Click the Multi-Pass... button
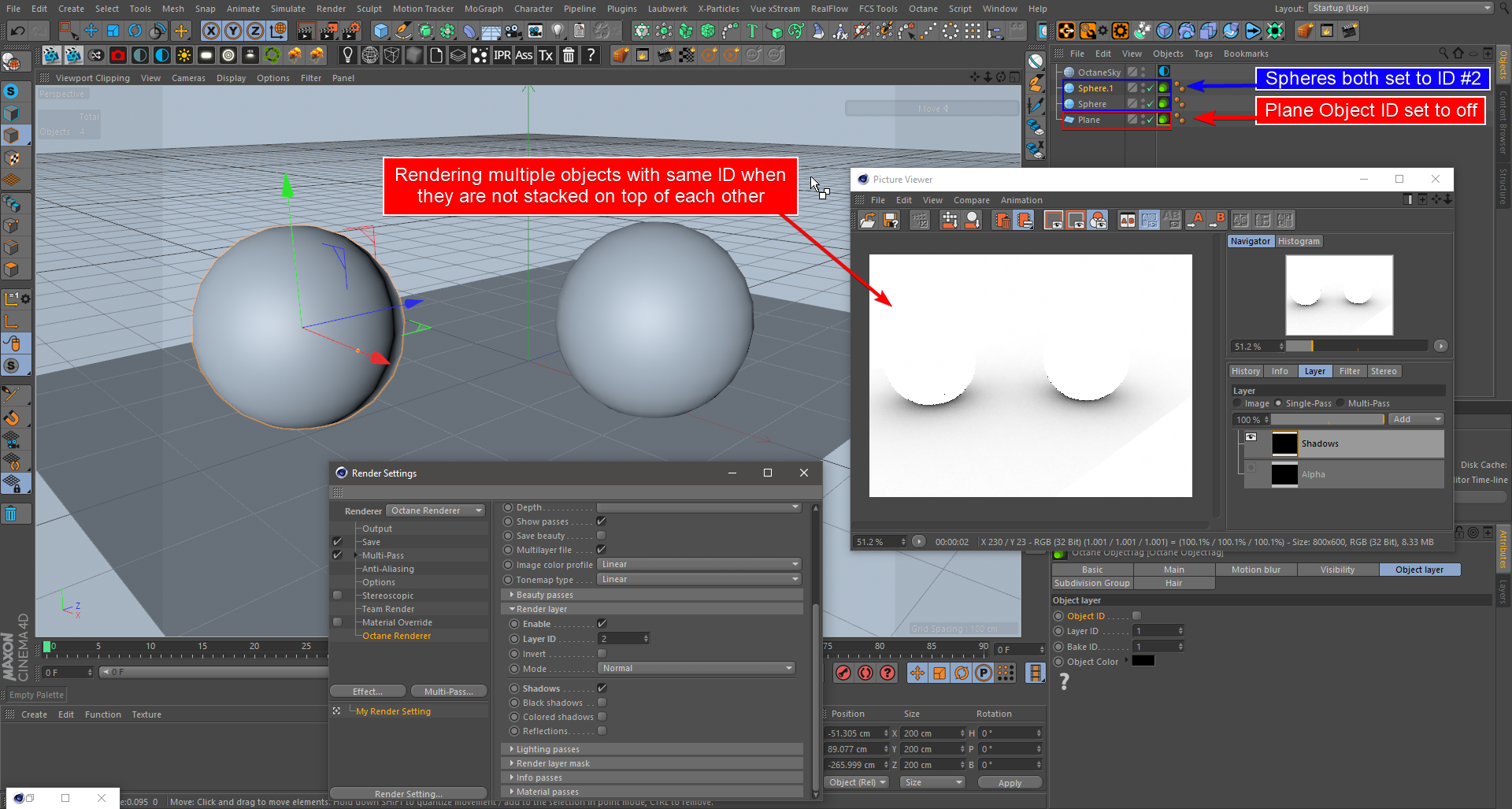 click(449, 692)
